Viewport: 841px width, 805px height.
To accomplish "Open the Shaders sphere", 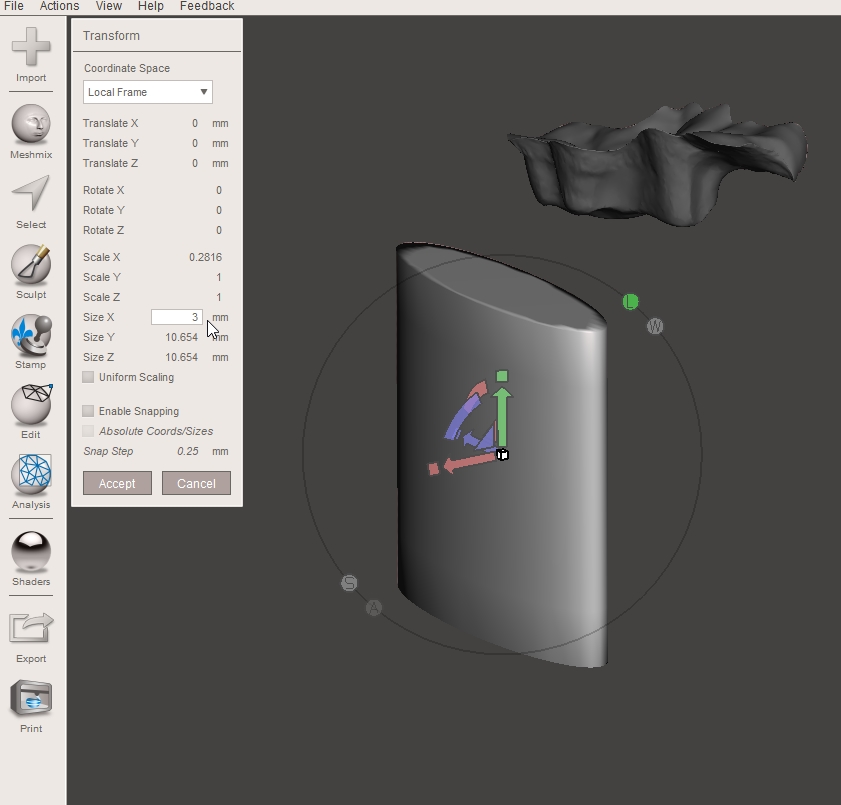I will [x=31, y=551].
